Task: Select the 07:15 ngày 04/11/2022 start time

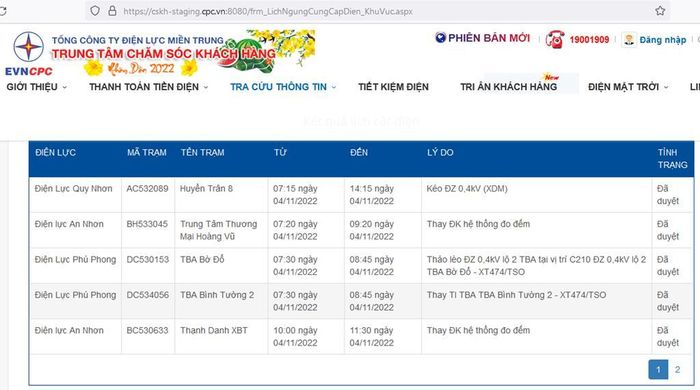Action: (295, 195)
